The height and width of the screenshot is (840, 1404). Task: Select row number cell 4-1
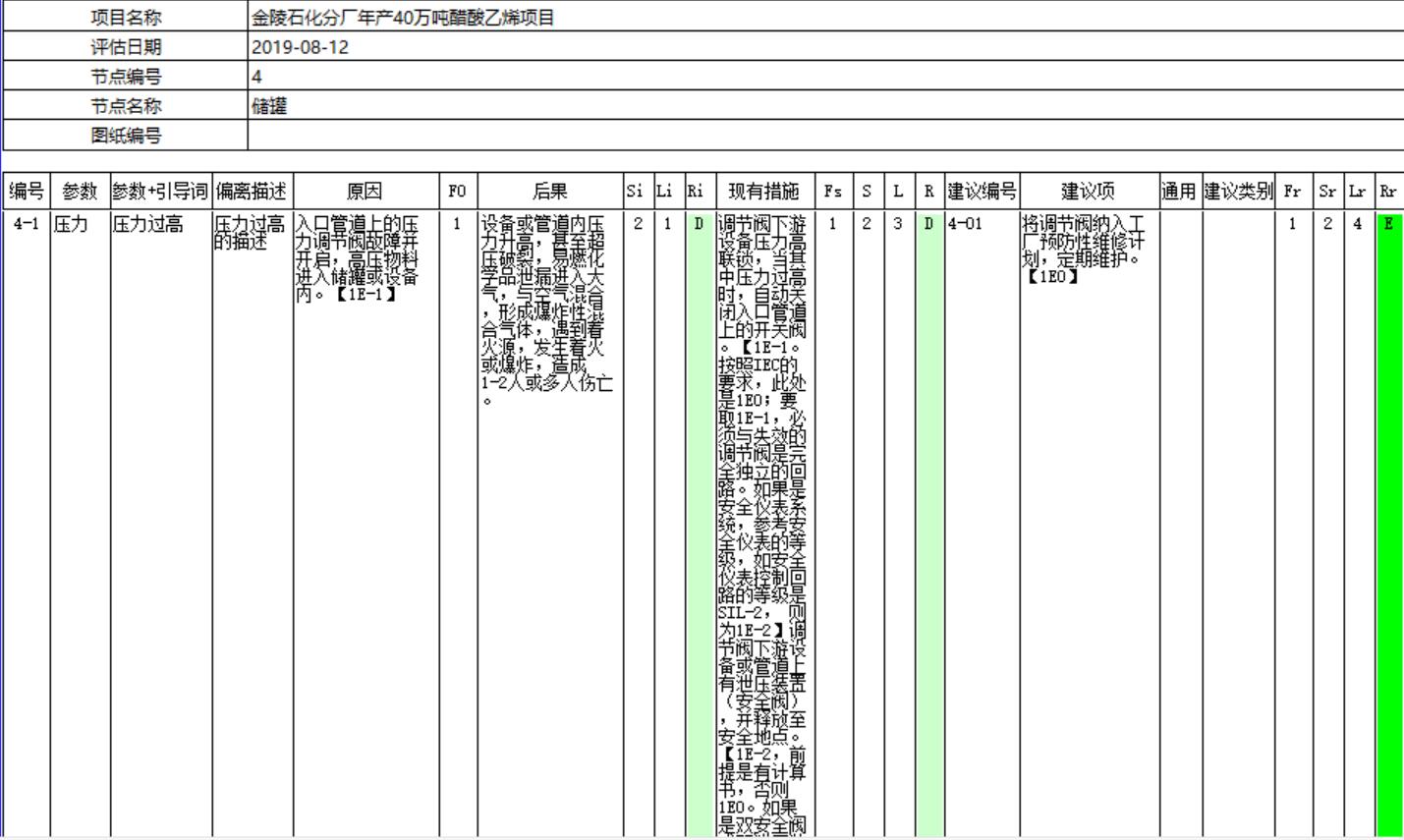pyautogui.click(x=27, y=523)
